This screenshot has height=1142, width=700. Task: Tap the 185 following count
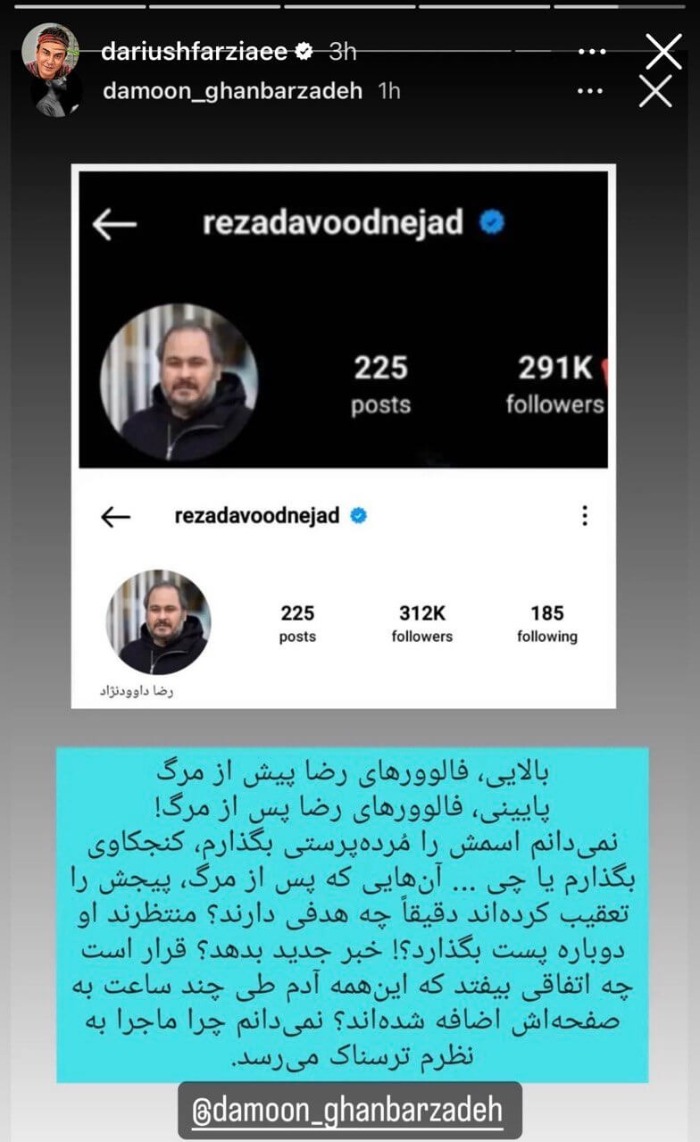point(547,623)
